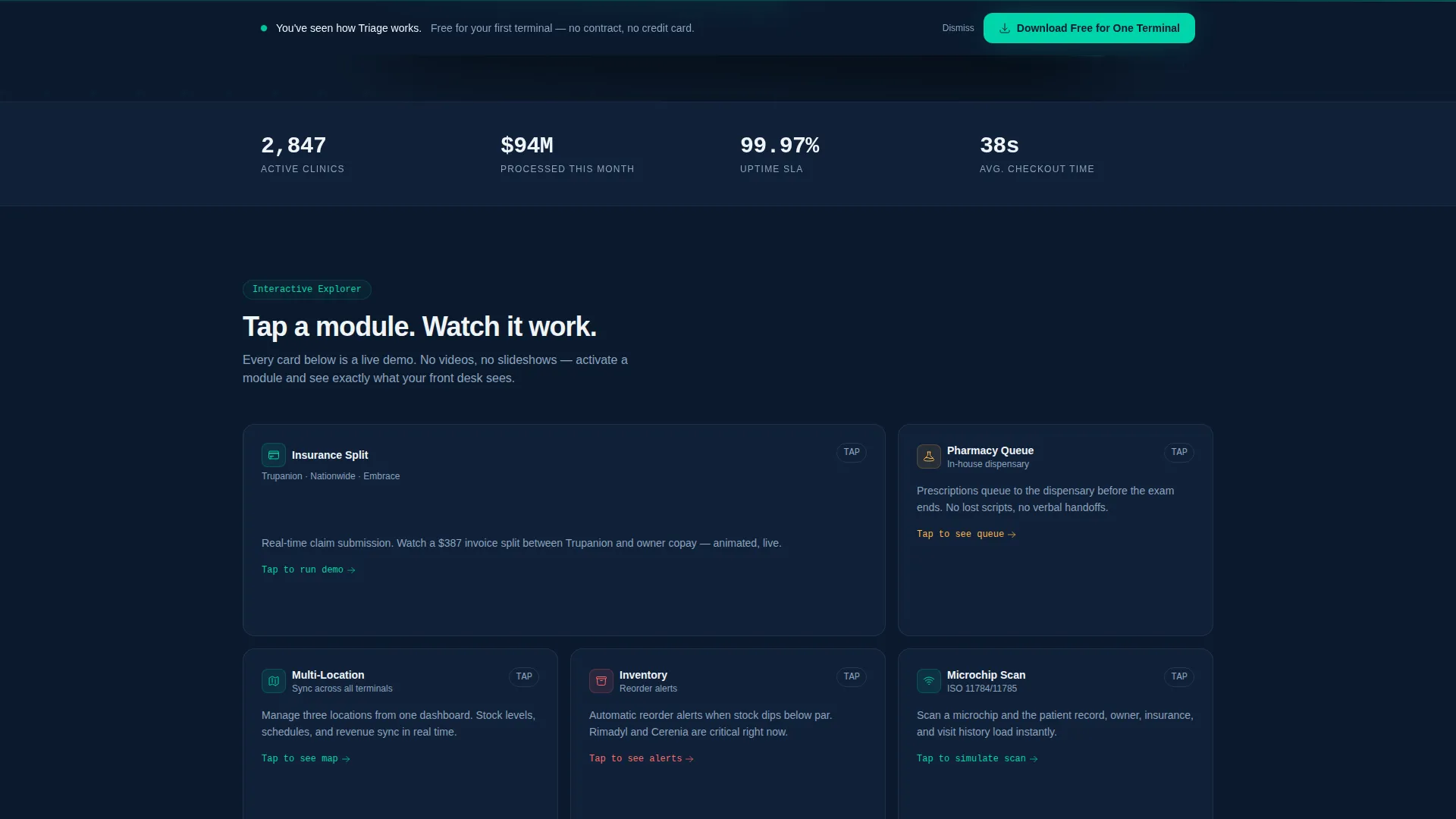Select the Pharmacy Queue card title
Image resolution: width=1456 pixels, height=819 pixels.
[990, 450]
